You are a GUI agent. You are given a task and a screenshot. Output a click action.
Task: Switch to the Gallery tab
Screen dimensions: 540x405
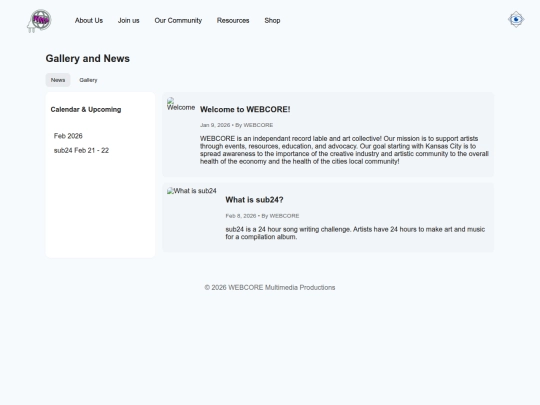[88, 80]
